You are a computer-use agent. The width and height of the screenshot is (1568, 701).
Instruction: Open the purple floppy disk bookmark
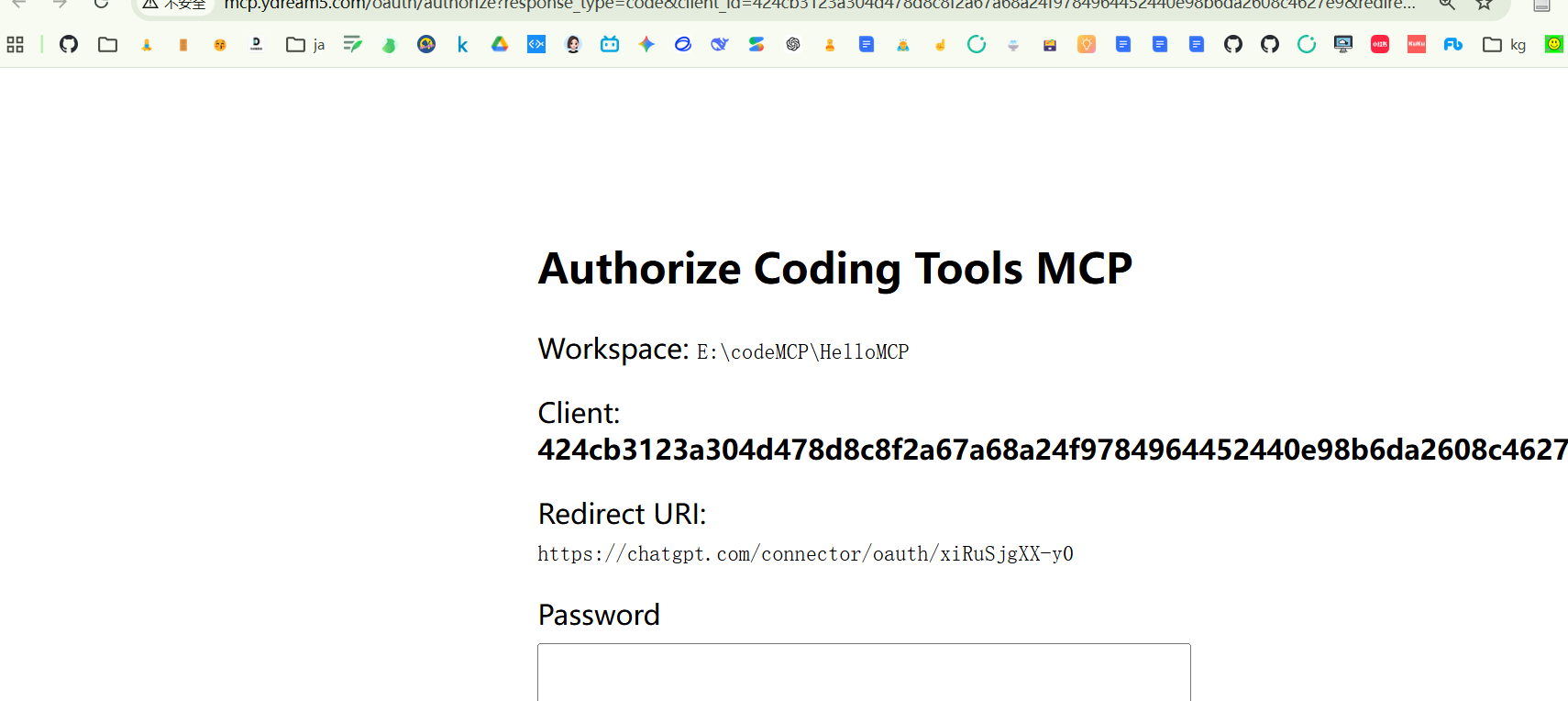pos(1050,44)
